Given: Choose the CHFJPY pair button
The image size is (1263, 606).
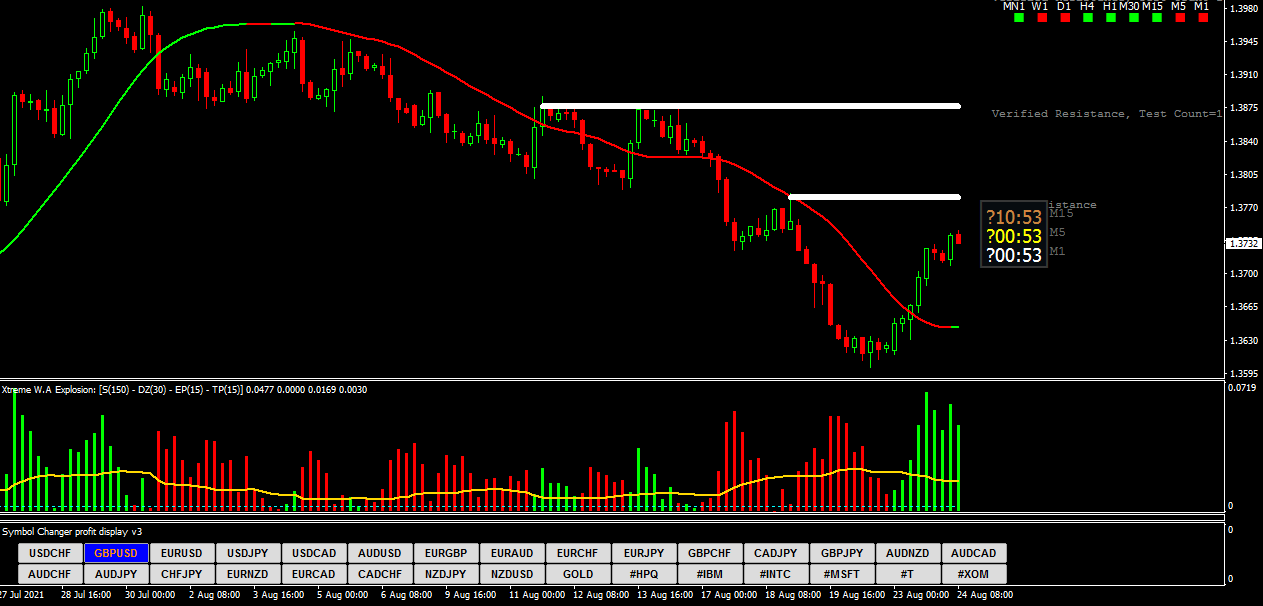Looking at the screenshot, I should point(182,574).
